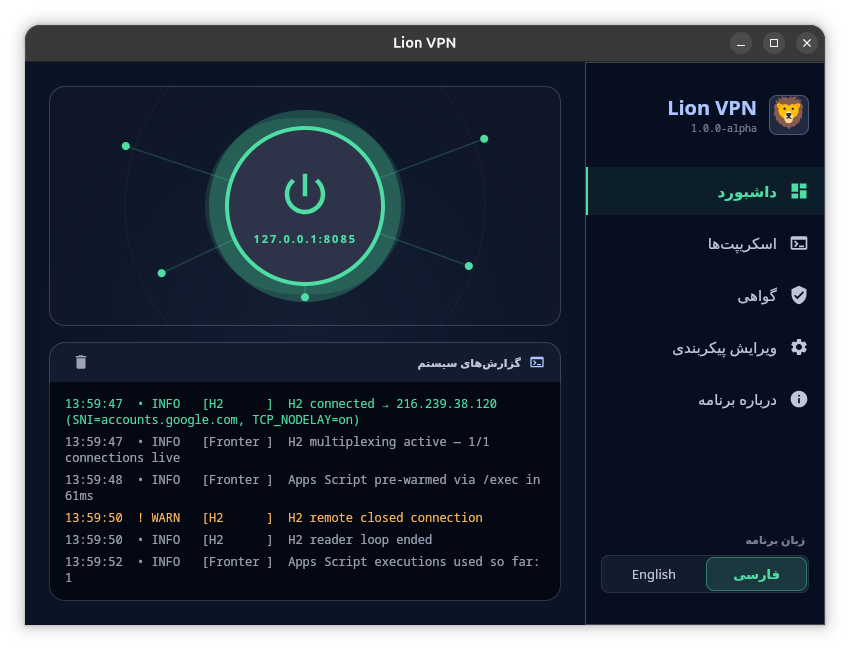This screenshot has width=850, height=650.
Task: Click the زبان برنامه language label
Action: point(775,540)
